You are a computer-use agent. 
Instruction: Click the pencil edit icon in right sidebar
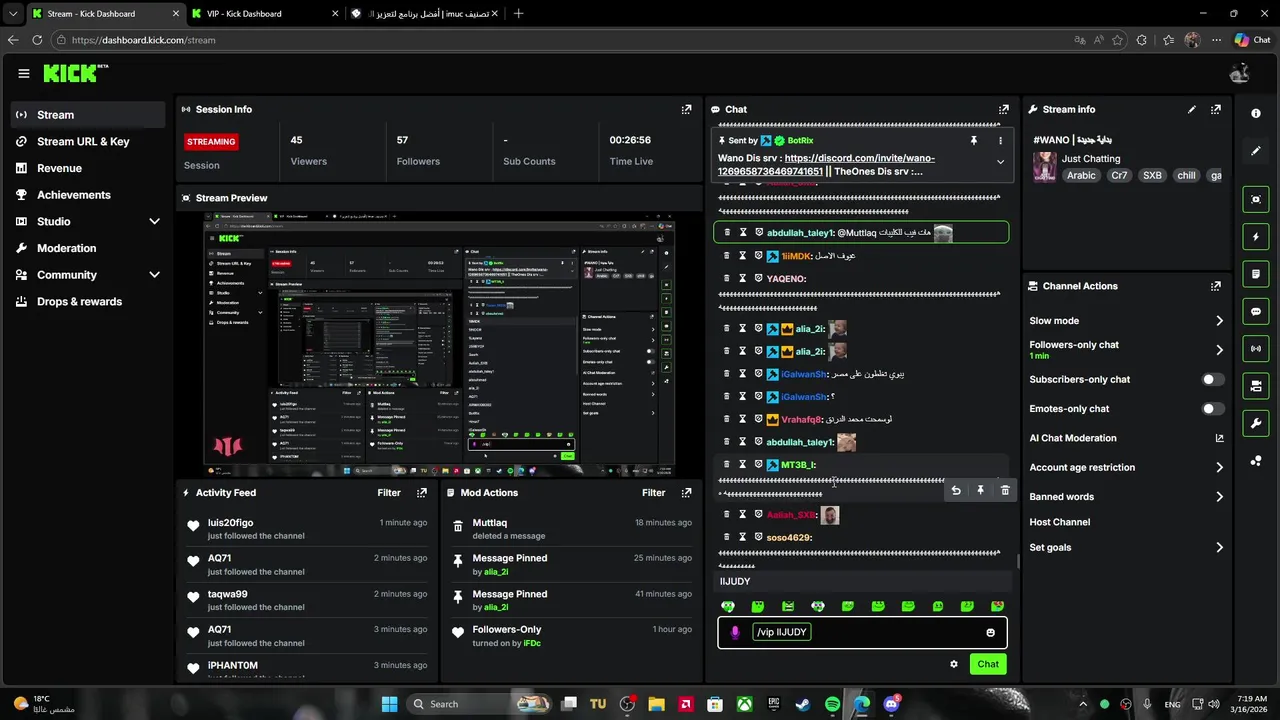click(x=1256, y=151)
